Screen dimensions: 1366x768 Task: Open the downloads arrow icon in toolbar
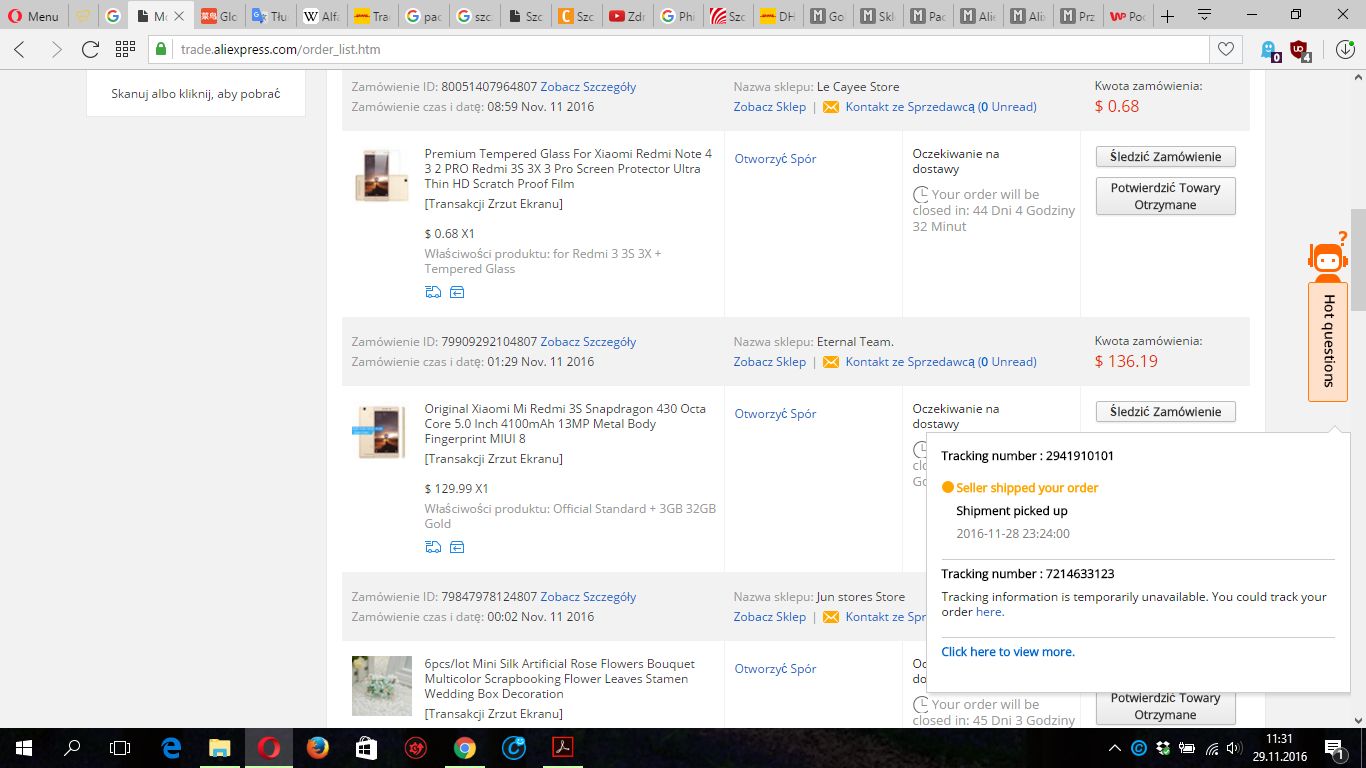tap(1345, 49)
